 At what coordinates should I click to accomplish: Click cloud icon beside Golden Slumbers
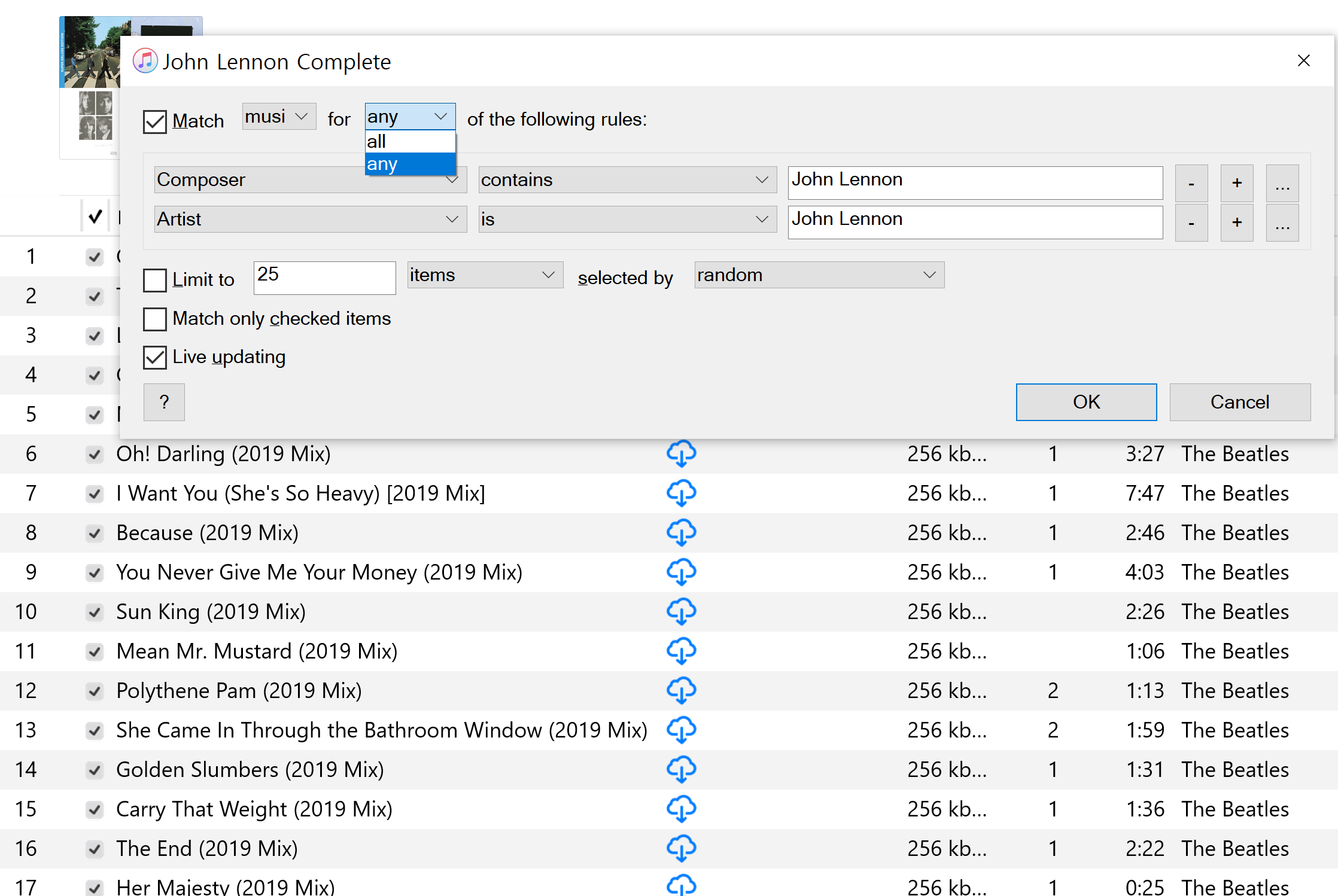tap(681, 770)
